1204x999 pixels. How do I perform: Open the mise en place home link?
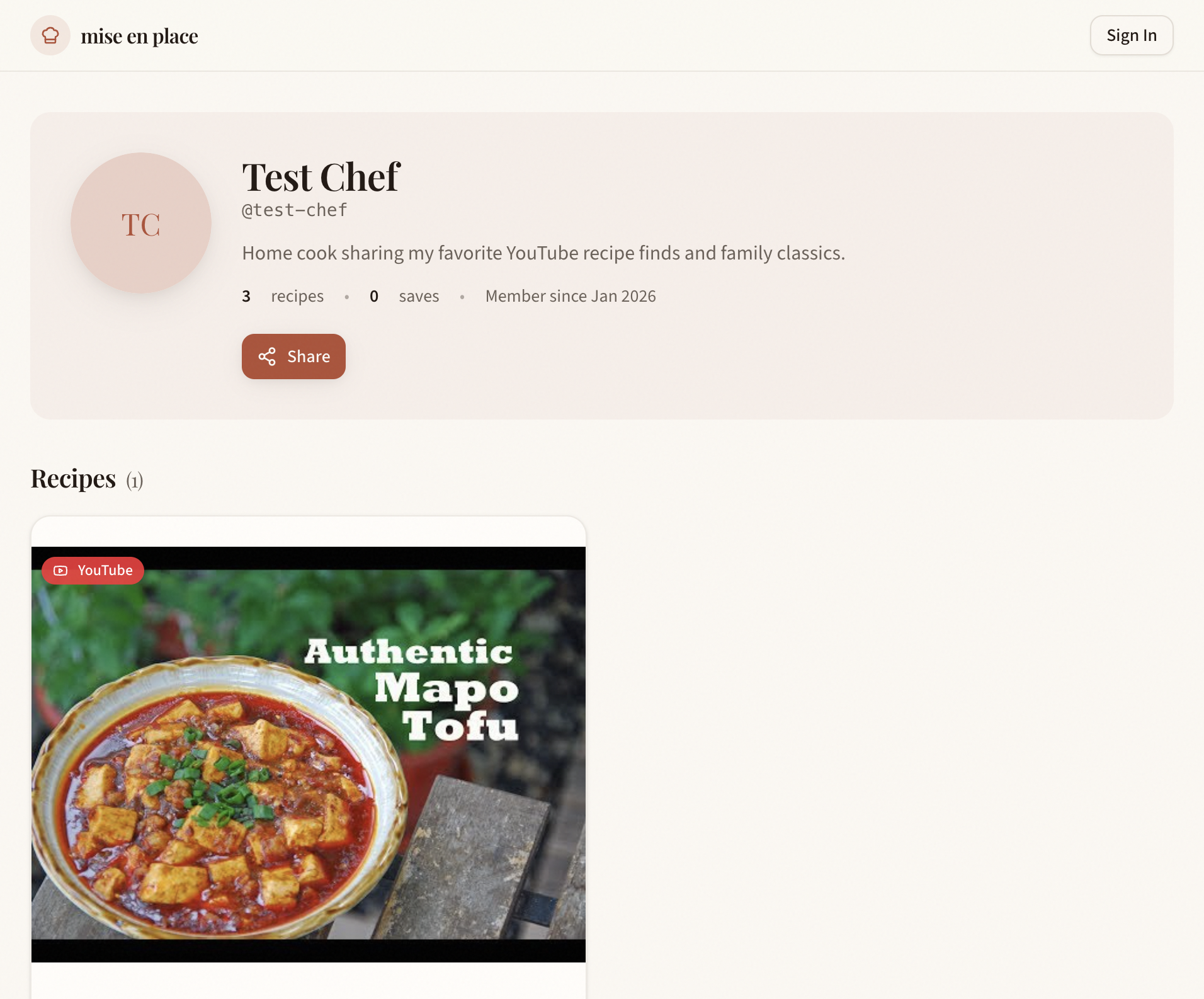[139, 37]
